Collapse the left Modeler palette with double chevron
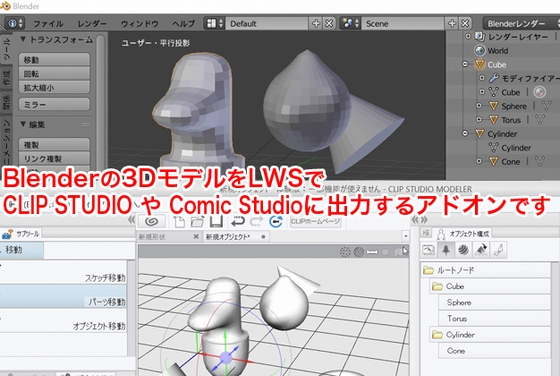Image resolution: width=560 pixels, height=376 pixels. click(x=132, y=219)
